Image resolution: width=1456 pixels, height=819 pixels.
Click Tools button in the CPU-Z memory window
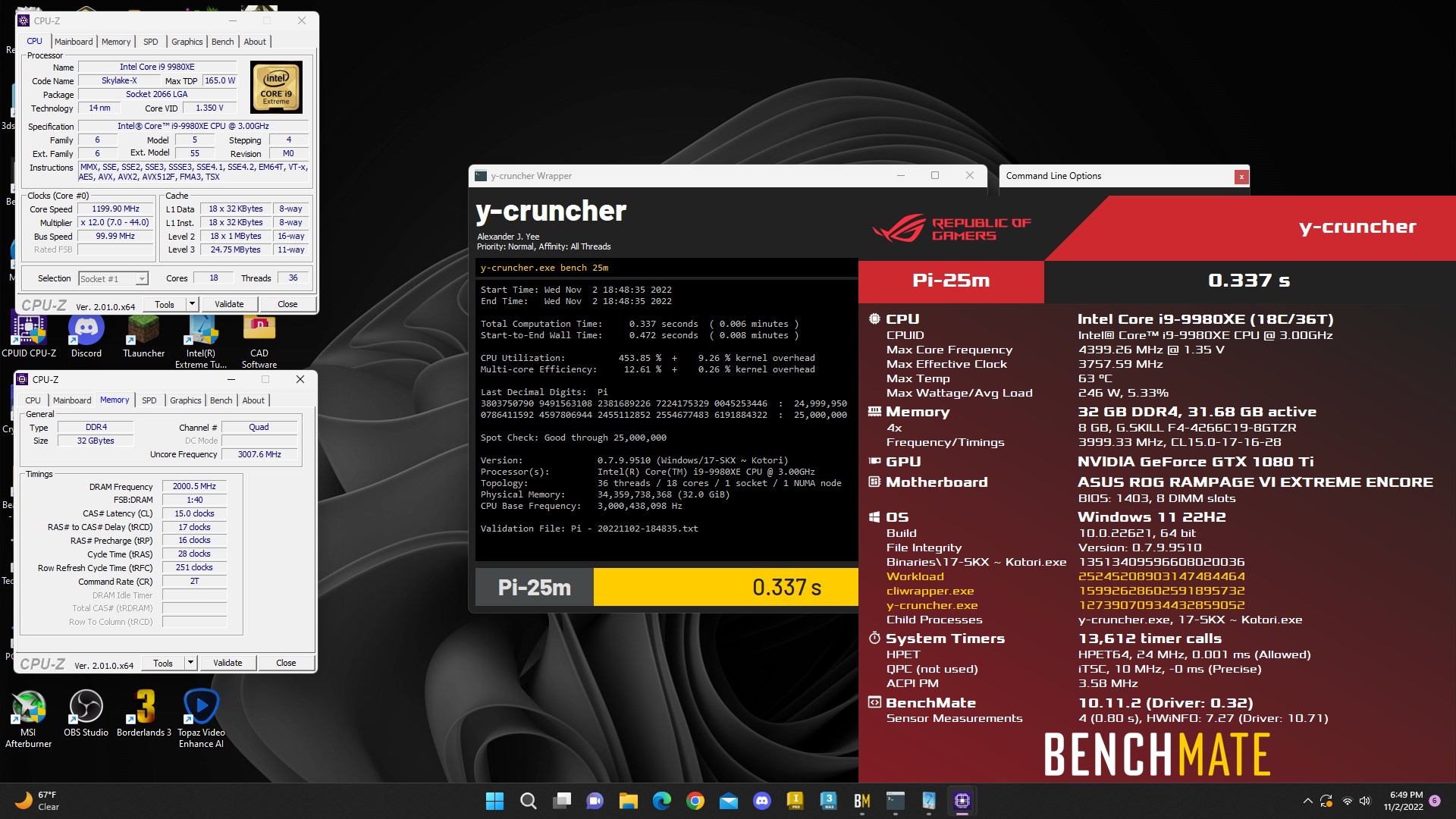coord(163,663)
